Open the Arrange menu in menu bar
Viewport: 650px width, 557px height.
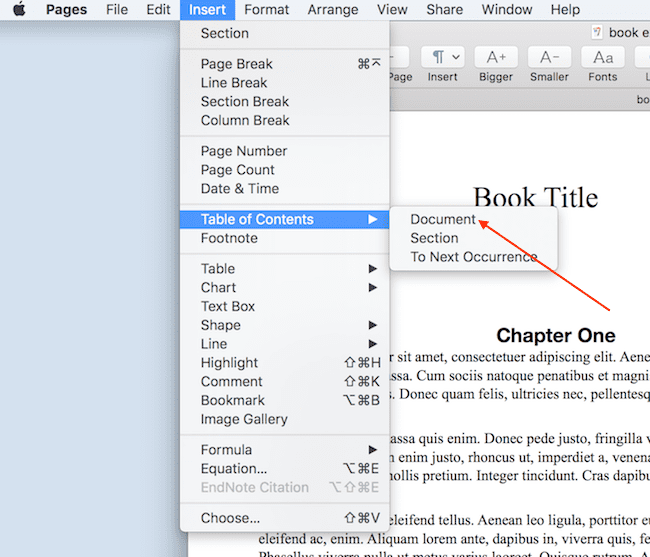click(x=333, y=10)
